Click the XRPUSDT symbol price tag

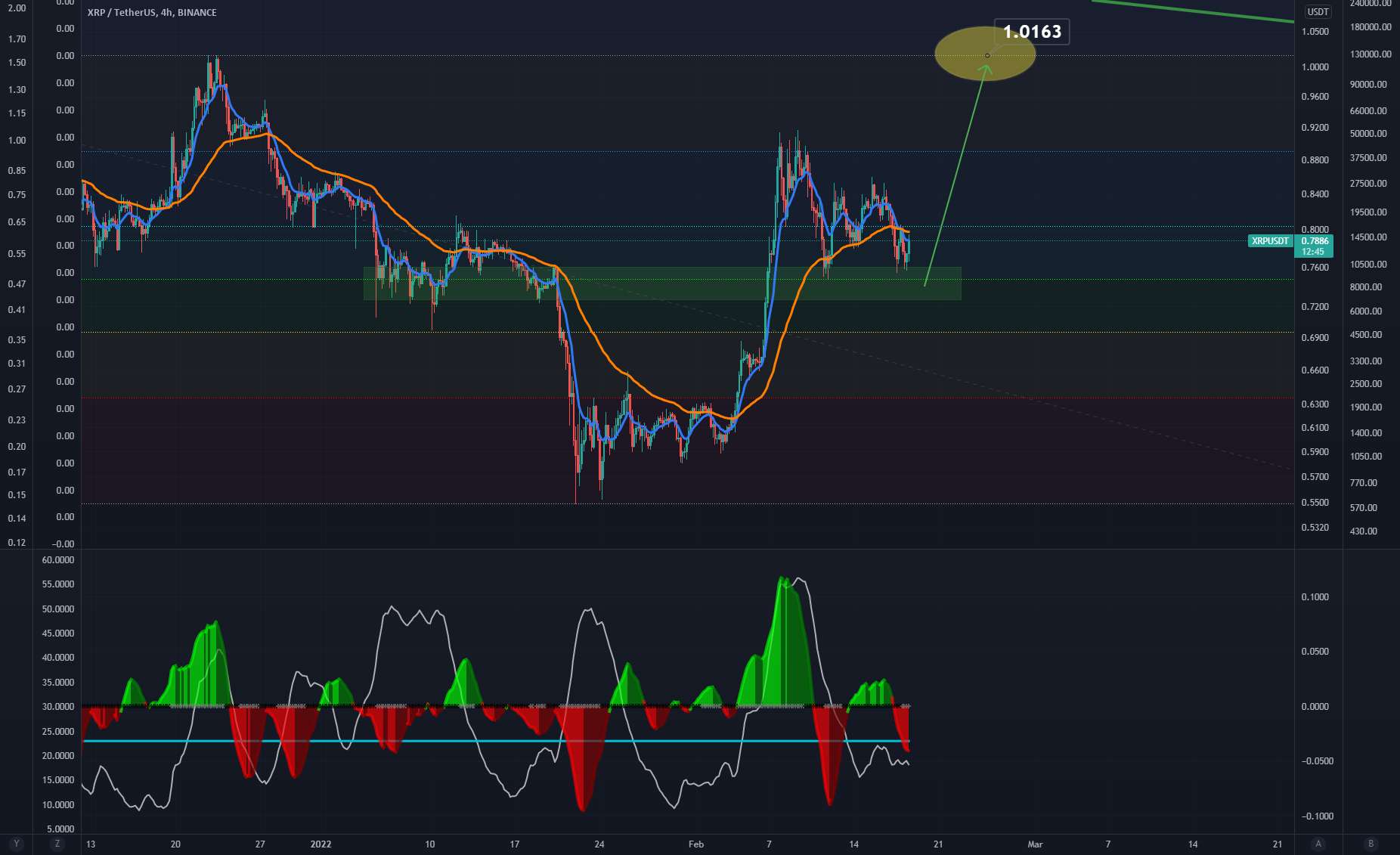(x=1270, y=241)
